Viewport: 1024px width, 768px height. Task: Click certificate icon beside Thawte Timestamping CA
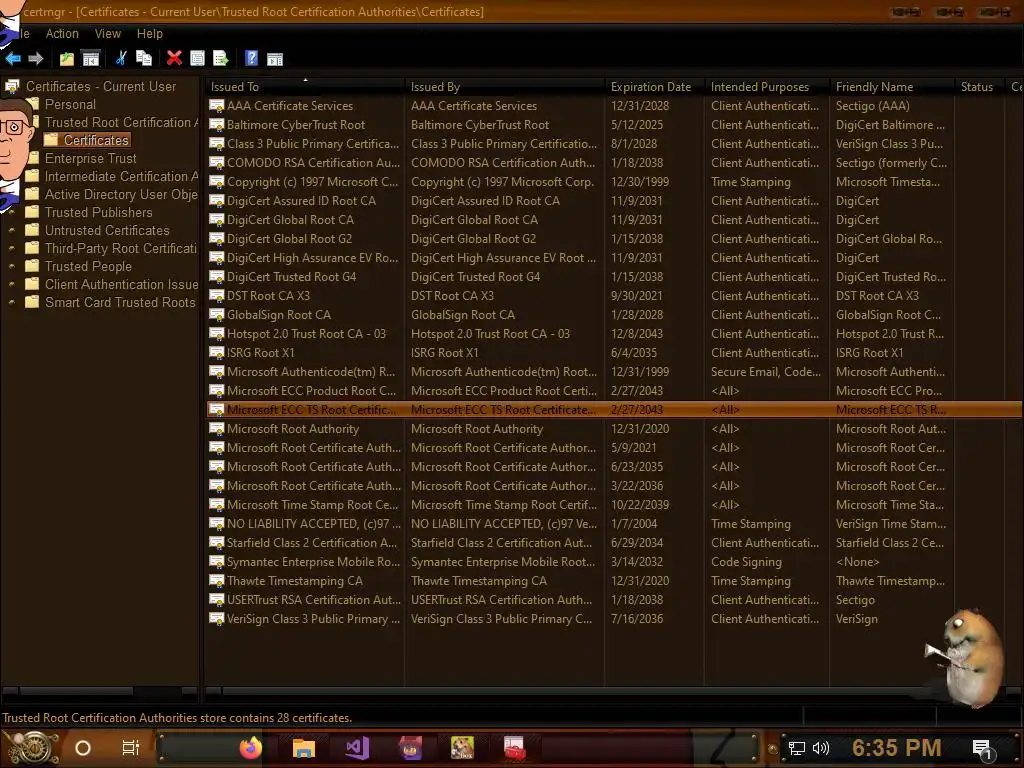(x=216, y=581)
